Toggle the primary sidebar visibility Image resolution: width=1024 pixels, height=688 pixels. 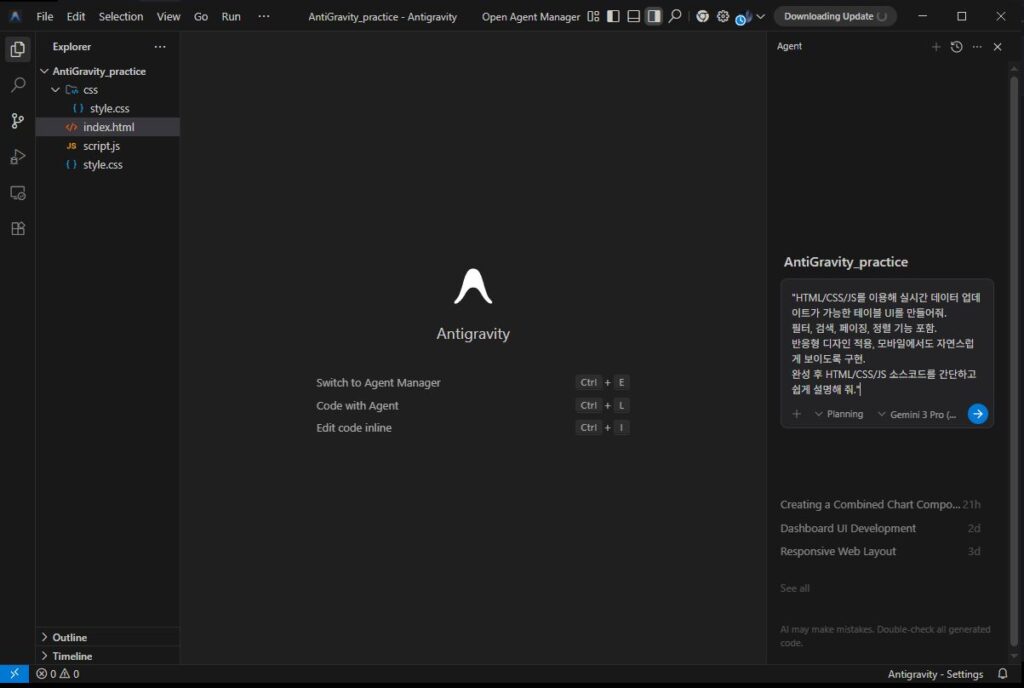point(612,17)
